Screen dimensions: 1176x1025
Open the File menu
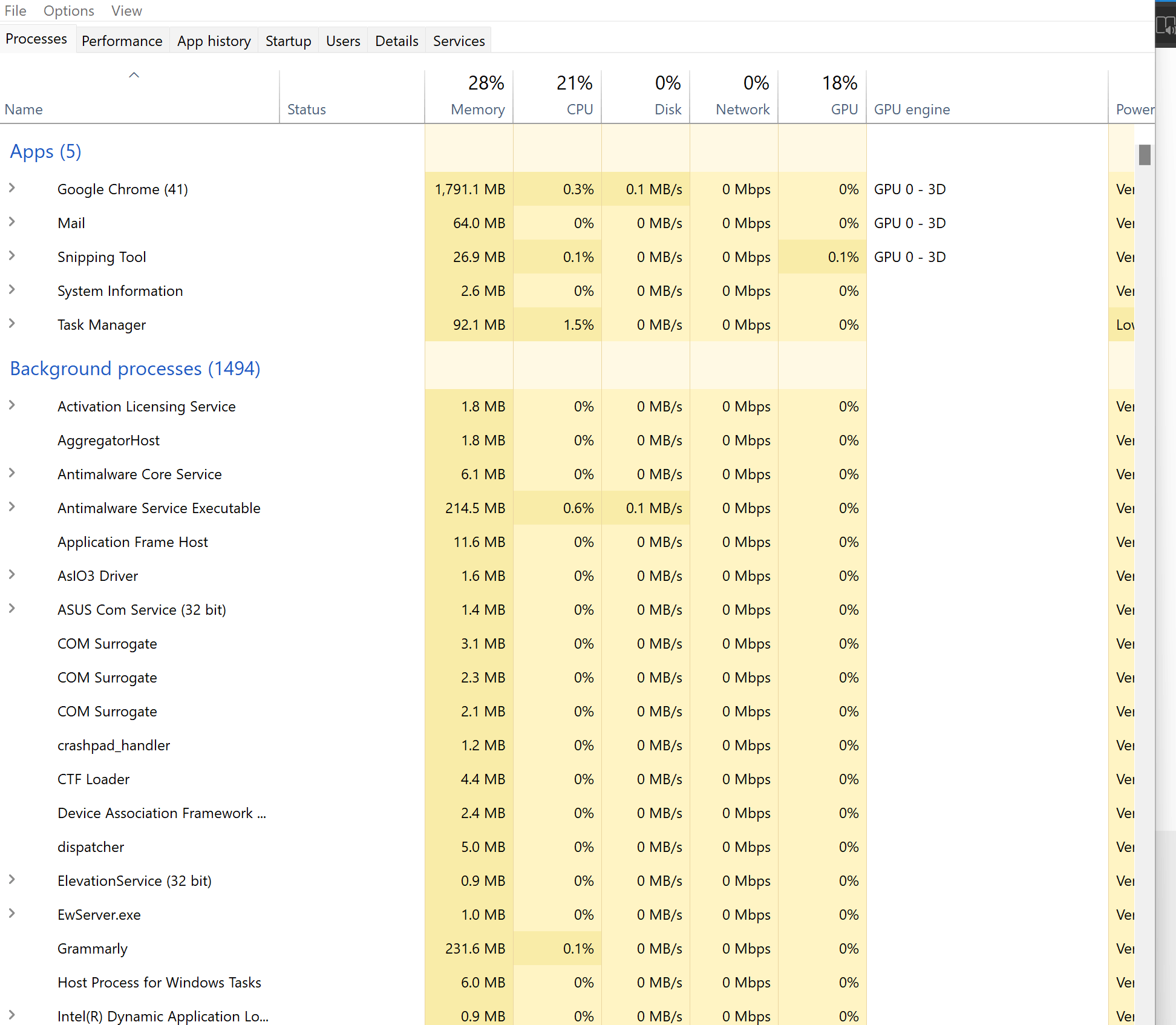coord(15,10)
